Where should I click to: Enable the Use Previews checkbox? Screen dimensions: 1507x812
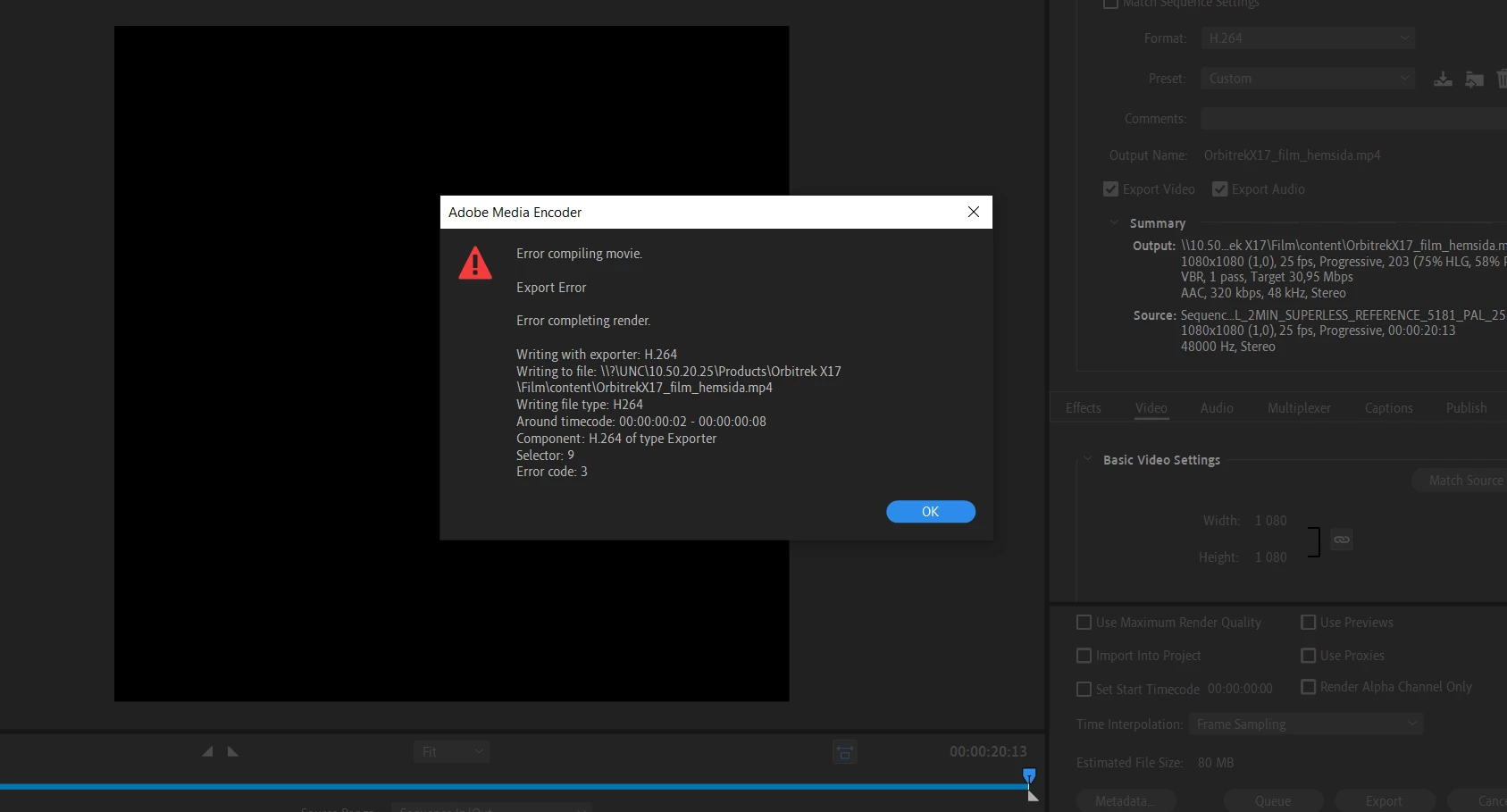(1308, 623)
